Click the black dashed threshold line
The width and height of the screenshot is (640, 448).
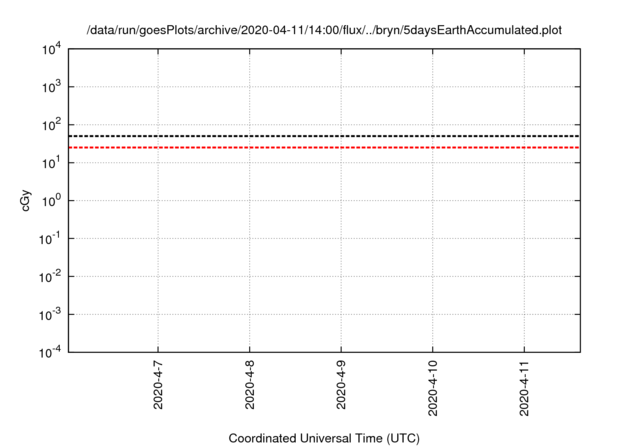point(324,136)
